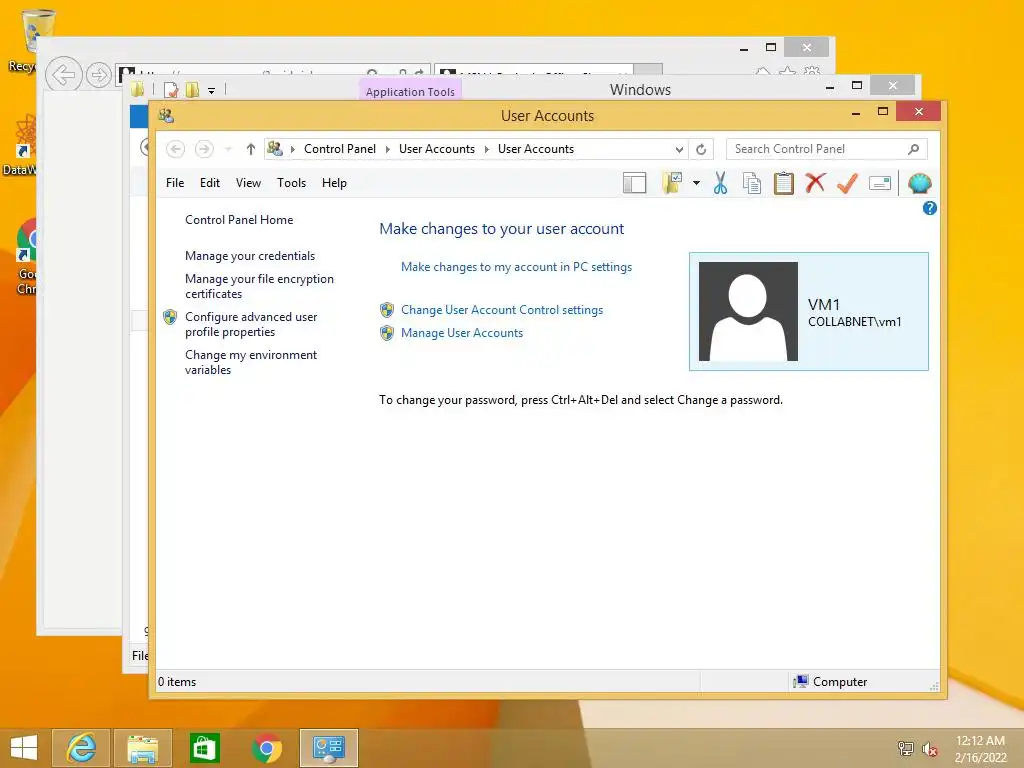Viewport: 1024px width, 768px height.
Task: Click the navigation pane layout toolbar icon
Action: tap(634, 184)
